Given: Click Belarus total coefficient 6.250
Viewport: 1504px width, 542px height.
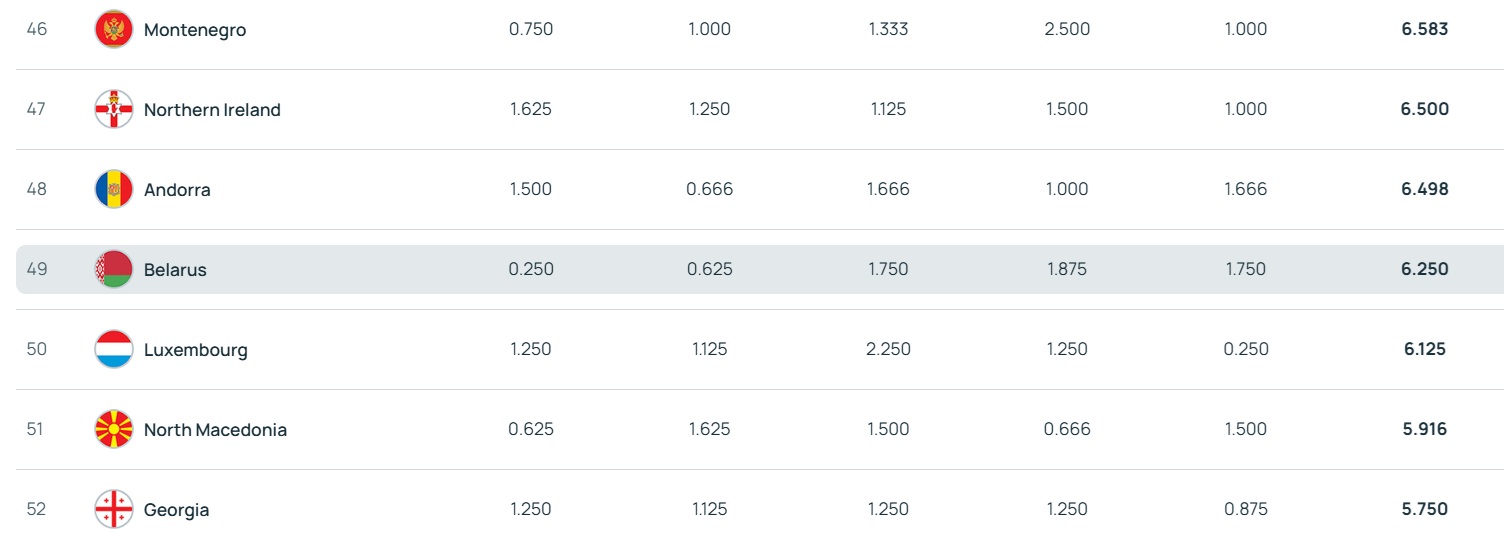Looking at the screenshot, I should pyautogui.click(x=1425, y=269).
